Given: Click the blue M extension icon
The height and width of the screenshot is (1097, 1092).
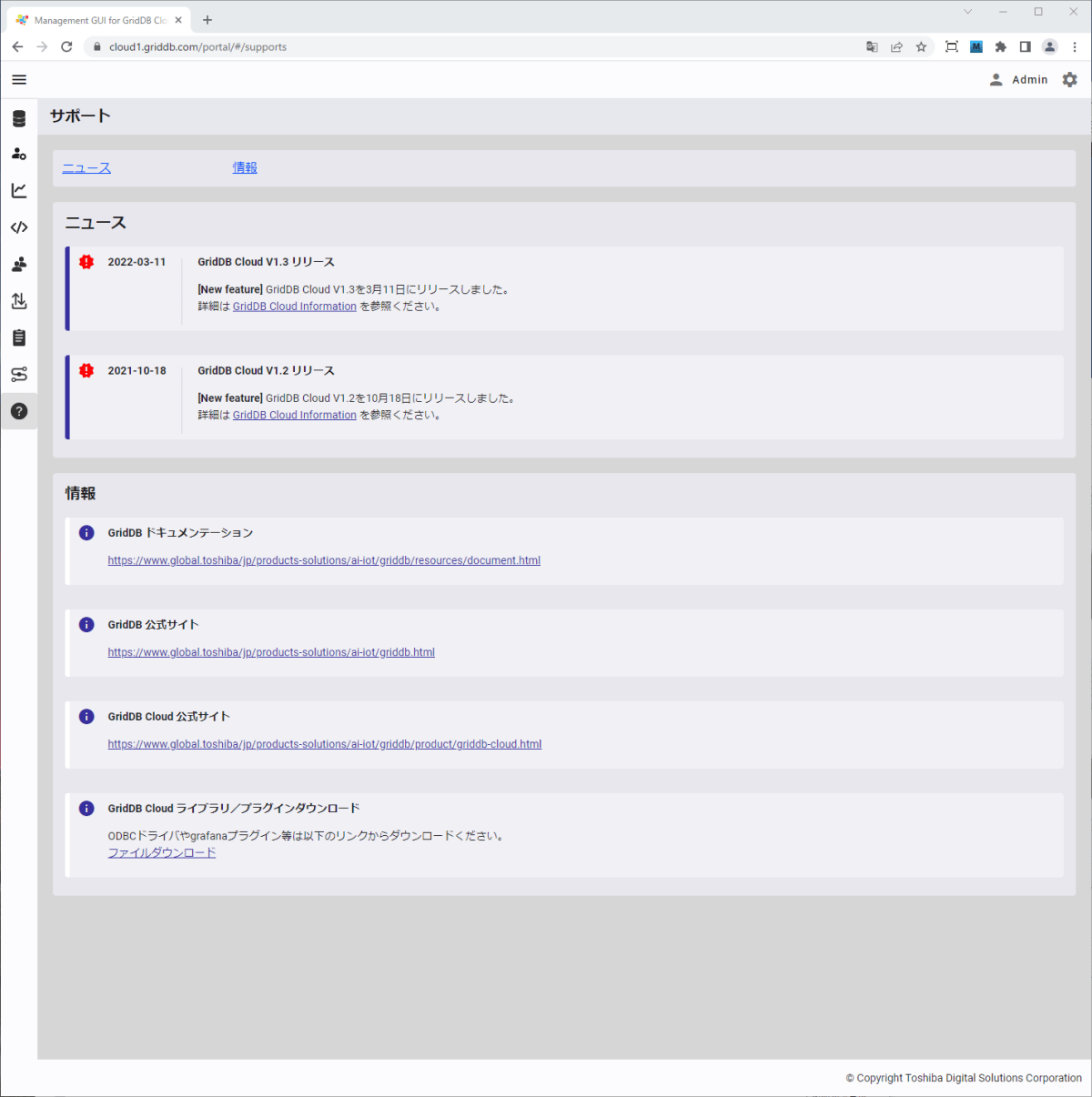Looking at the screenshot, I should click(976, 46).
